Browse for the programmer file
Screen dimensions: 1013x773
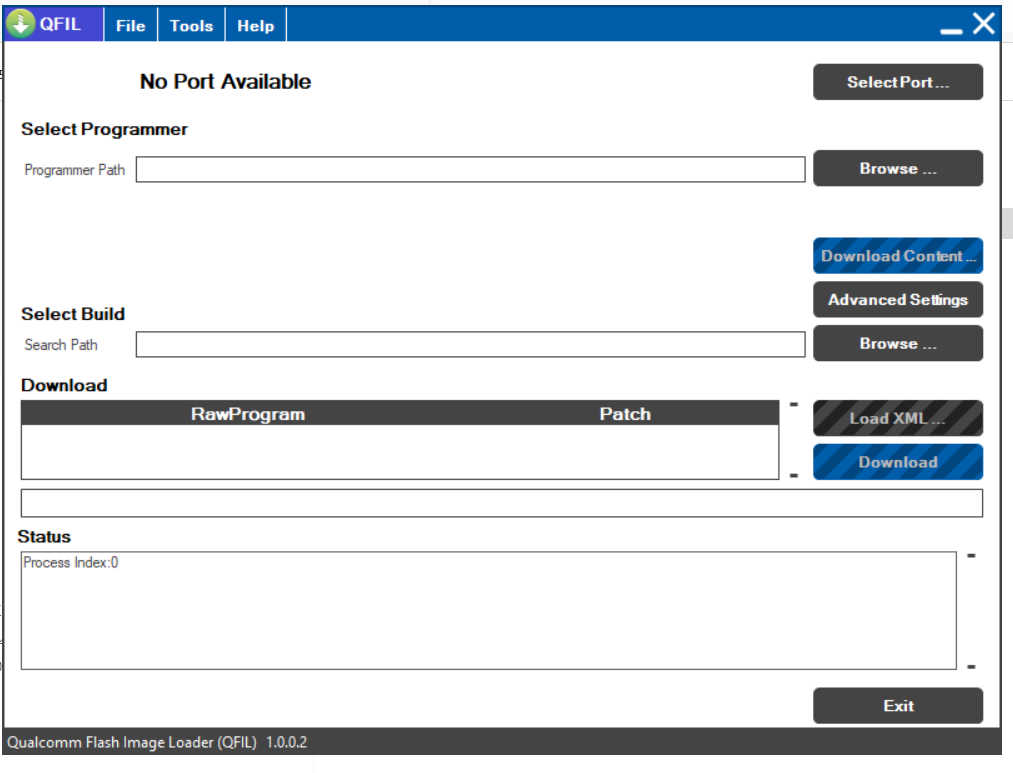point(898,169)
